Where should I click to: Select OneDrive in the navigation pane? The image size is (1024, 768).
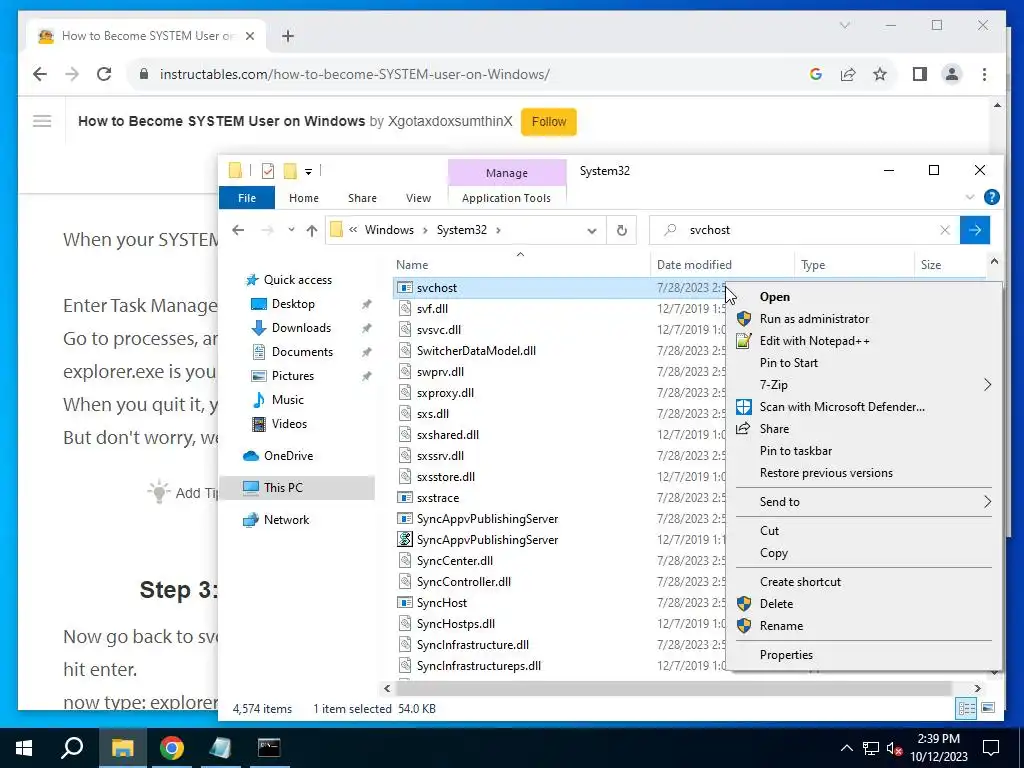pyautogui.click(x=288, y=456)
